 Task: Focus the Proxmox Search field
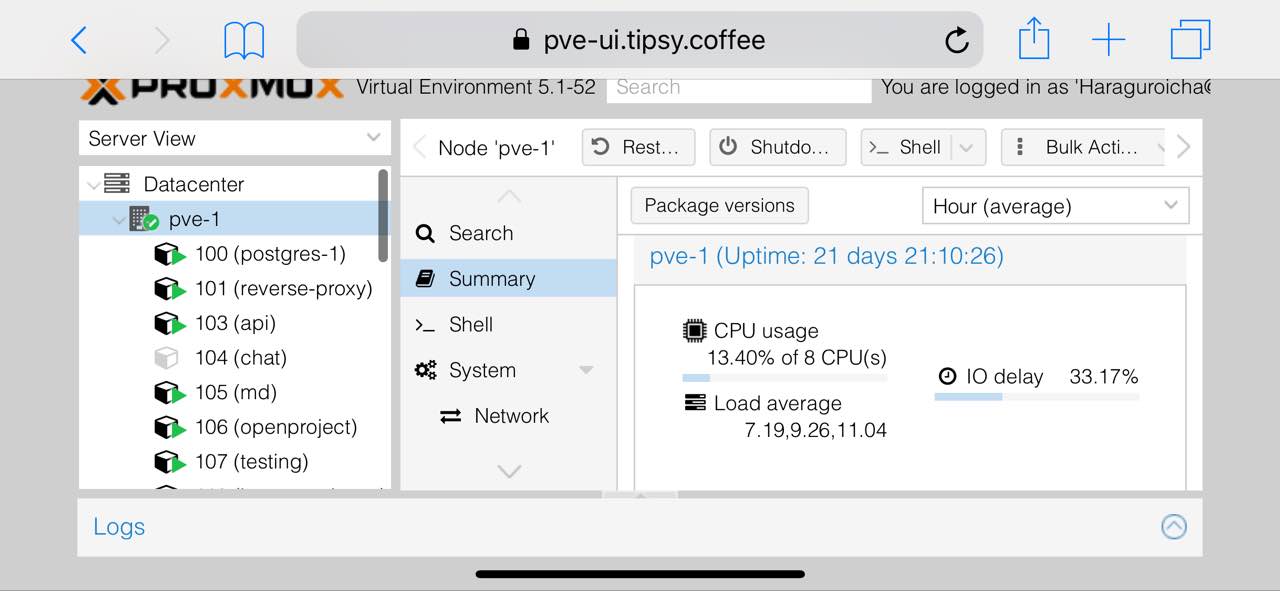point(739,88)
